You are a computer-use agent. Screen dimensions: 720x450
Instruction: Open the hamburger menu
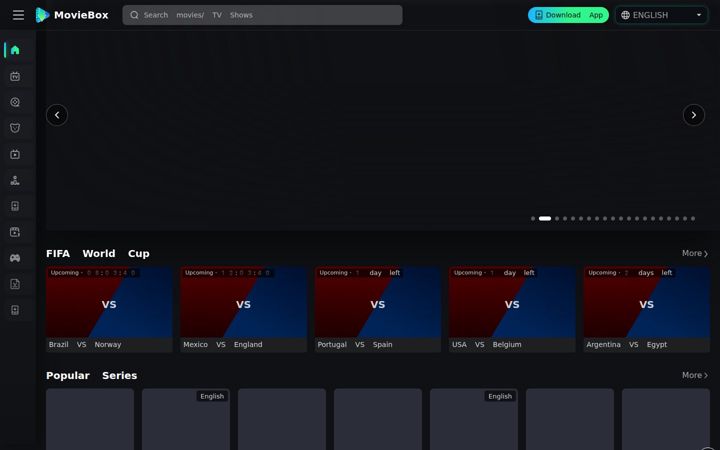click(18, 15)
